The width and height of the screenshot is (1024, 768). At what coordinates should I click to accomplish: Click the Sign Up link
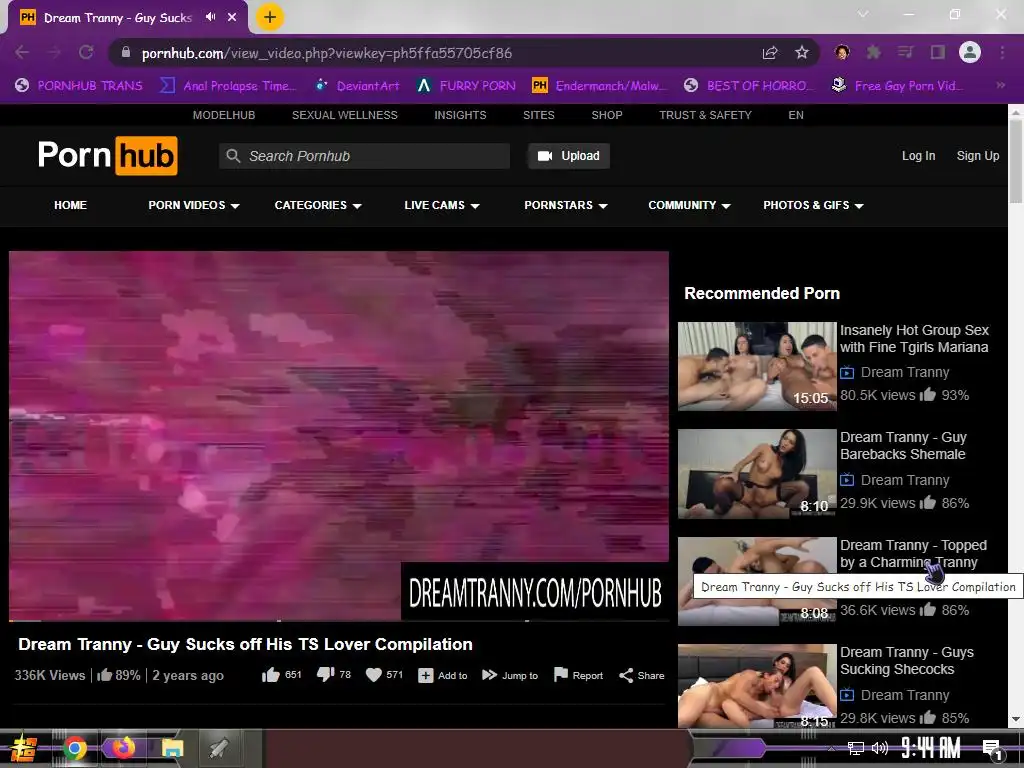tap(978, 156)
